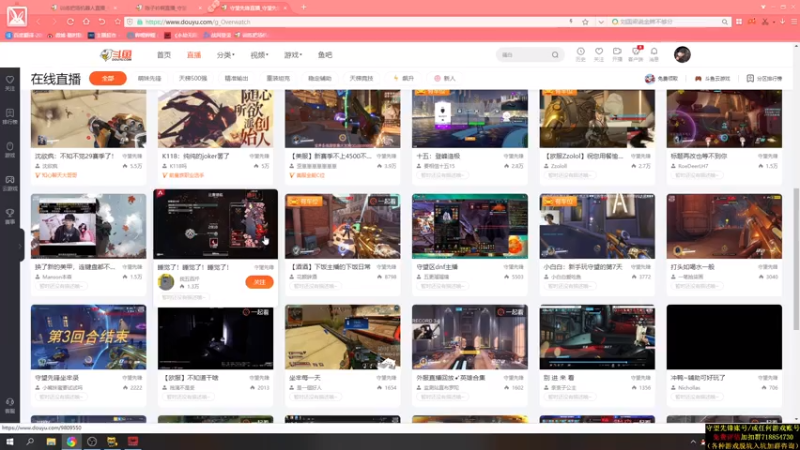This screenshot has width=800, height=450.
Task: Open the 睡觉了！睡觉了！睡觉了！stream thumbnail
Action: [215, 224]
